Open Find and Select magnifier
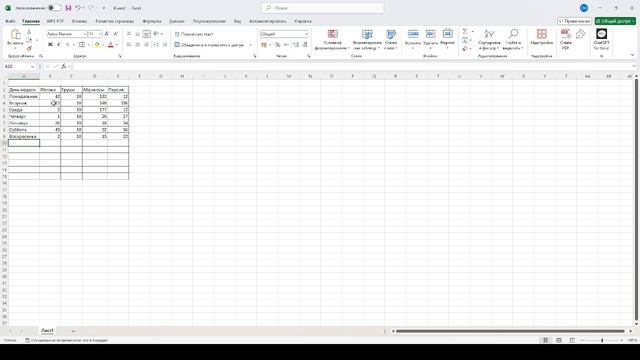The height and width of the screenshot is (360, 640). point(513,40)
